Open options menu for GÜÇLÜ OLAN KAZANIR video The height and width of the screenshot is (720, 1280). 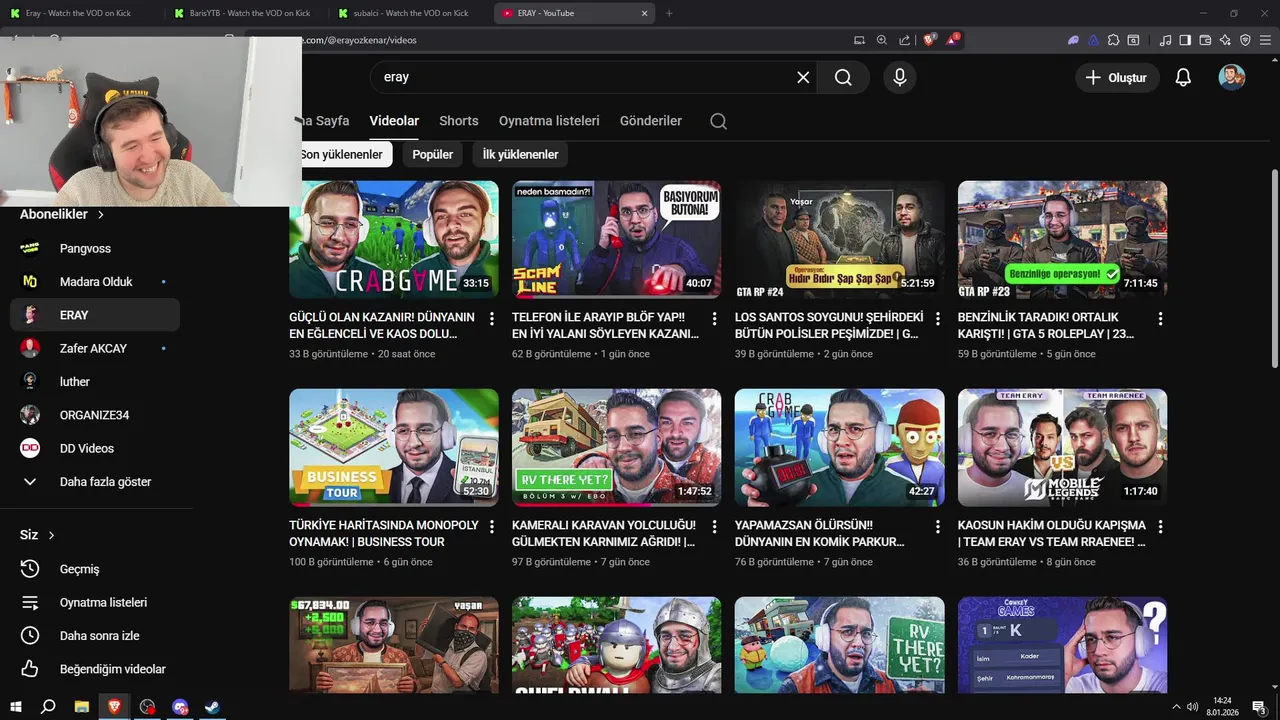pyautogui.click(x=491, y=319)
